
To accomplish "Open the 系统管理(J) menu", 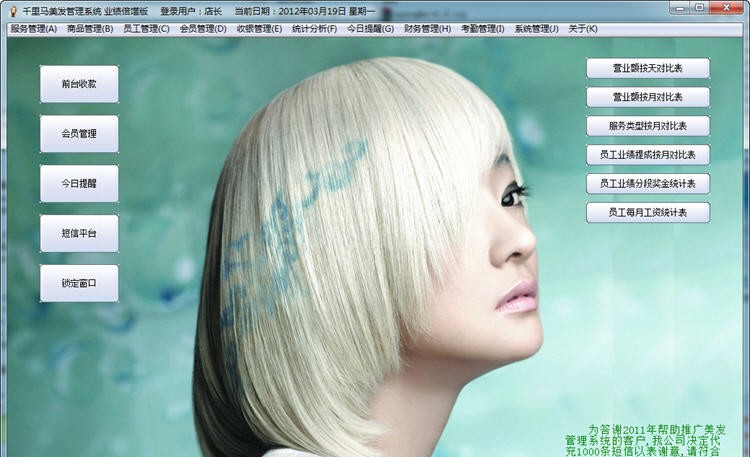I will coord(536,29).
